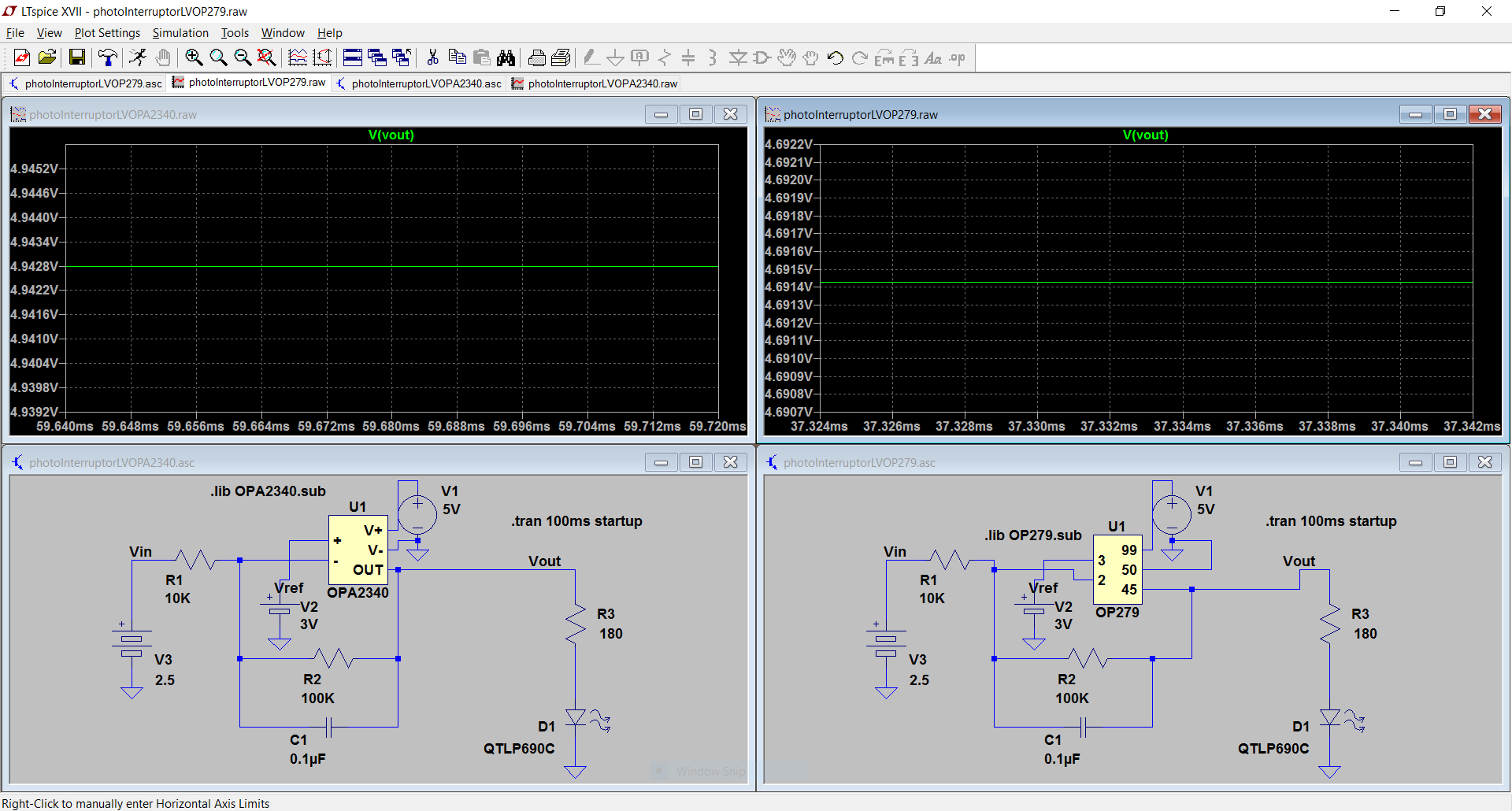The width and height of the screenshot is (1512, 811).
Task: Click the autorange axes icon
Action: (322, 57)
